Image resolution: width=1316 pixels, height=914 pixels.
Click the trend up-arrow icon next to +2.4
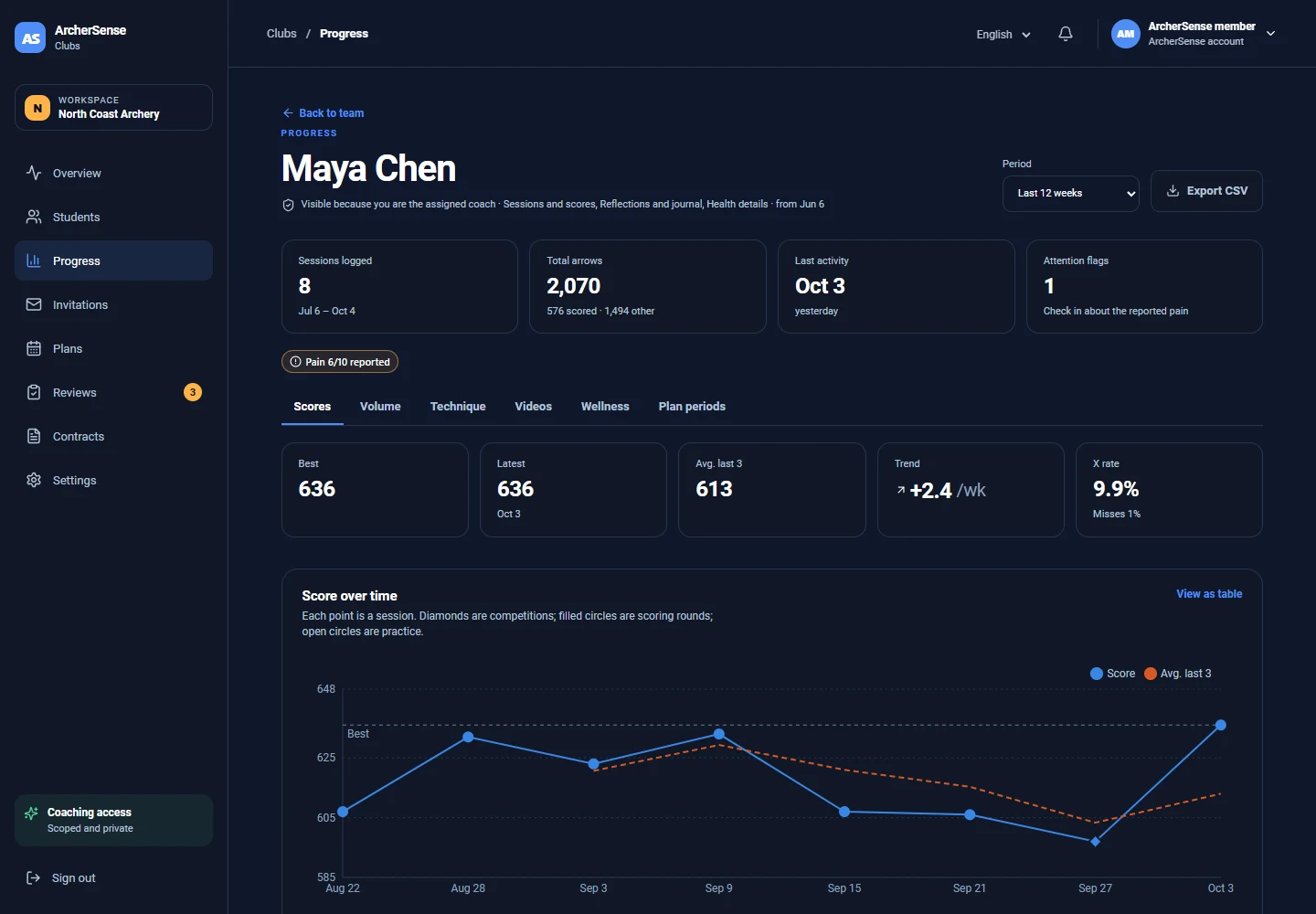[x=901, y=491]
